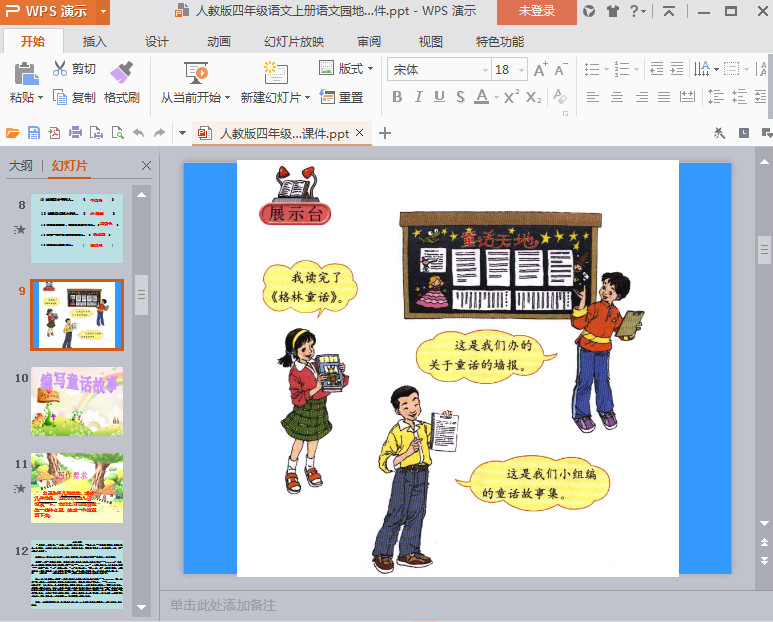
Task: Open the 幻灯片放映 ribbon tab
Action: click(x=294, y=42)
